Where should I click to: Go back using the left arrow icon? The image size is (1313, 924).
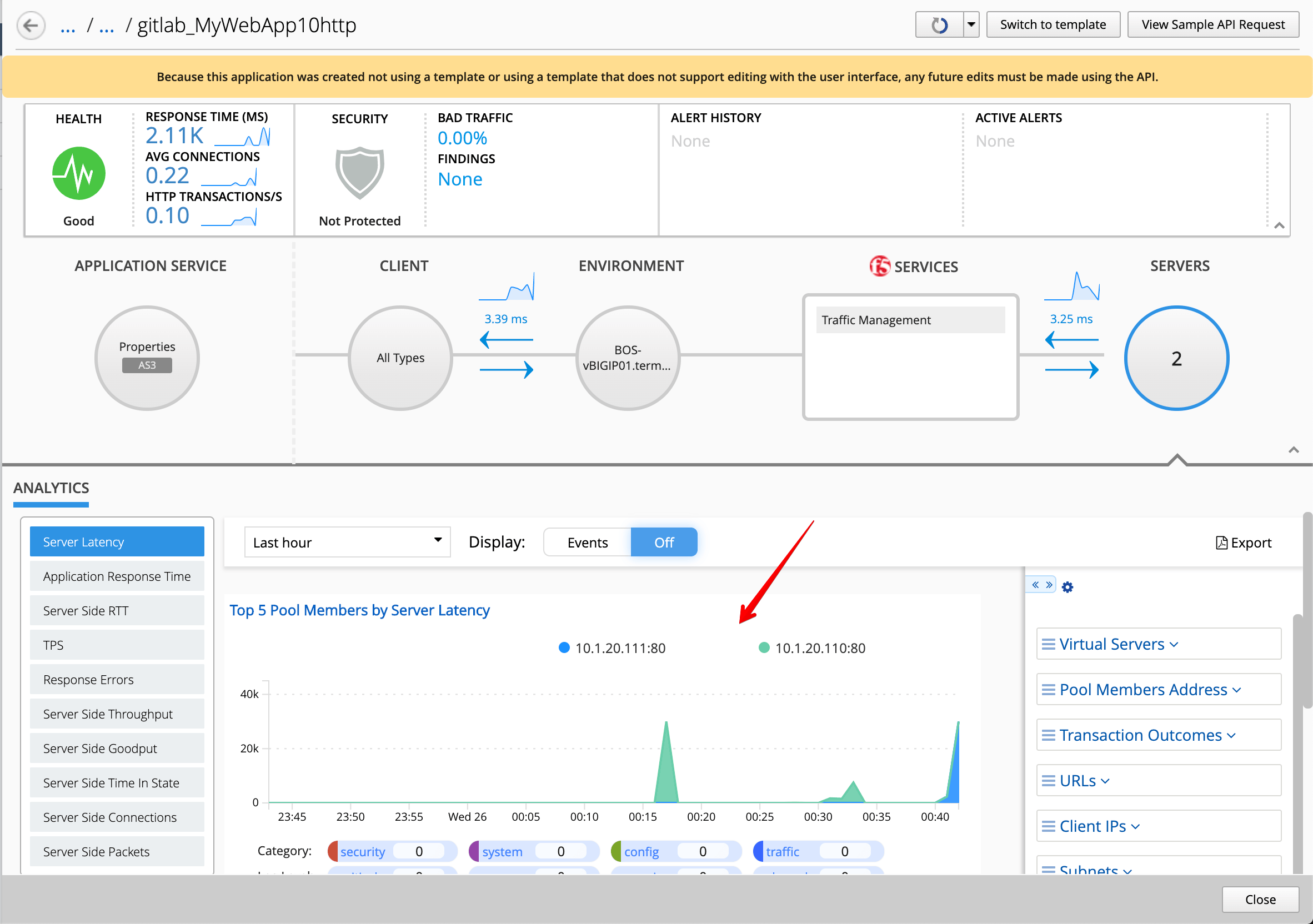click(x=31, y=25)
